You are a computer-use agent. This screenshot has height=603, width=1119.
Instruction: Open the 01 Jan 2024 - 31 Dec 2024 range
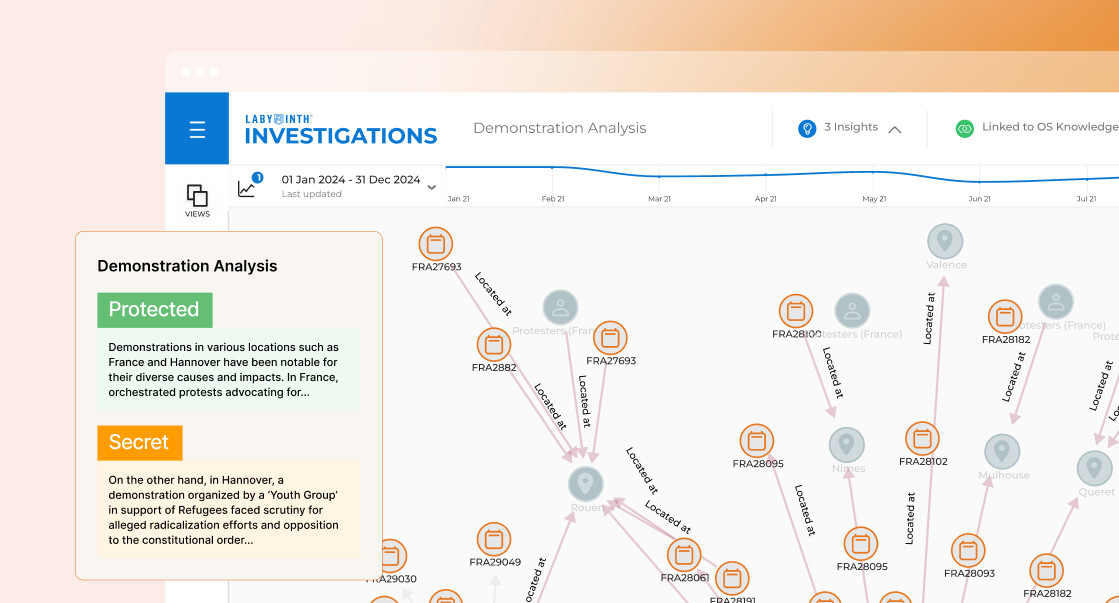350,180
